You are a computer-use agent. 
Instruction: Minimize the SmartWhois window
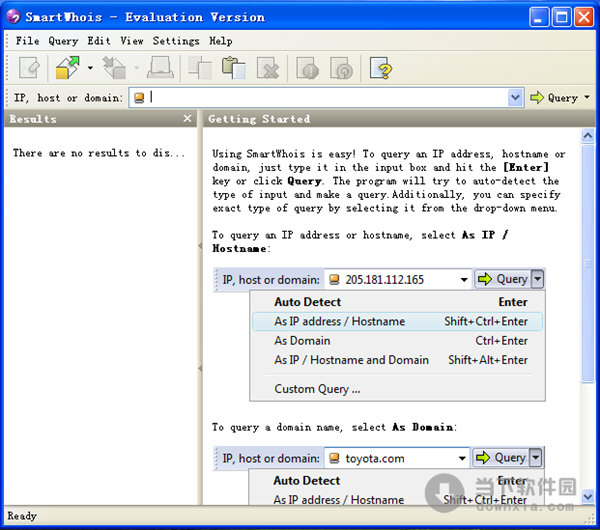[x=539, y=17]
